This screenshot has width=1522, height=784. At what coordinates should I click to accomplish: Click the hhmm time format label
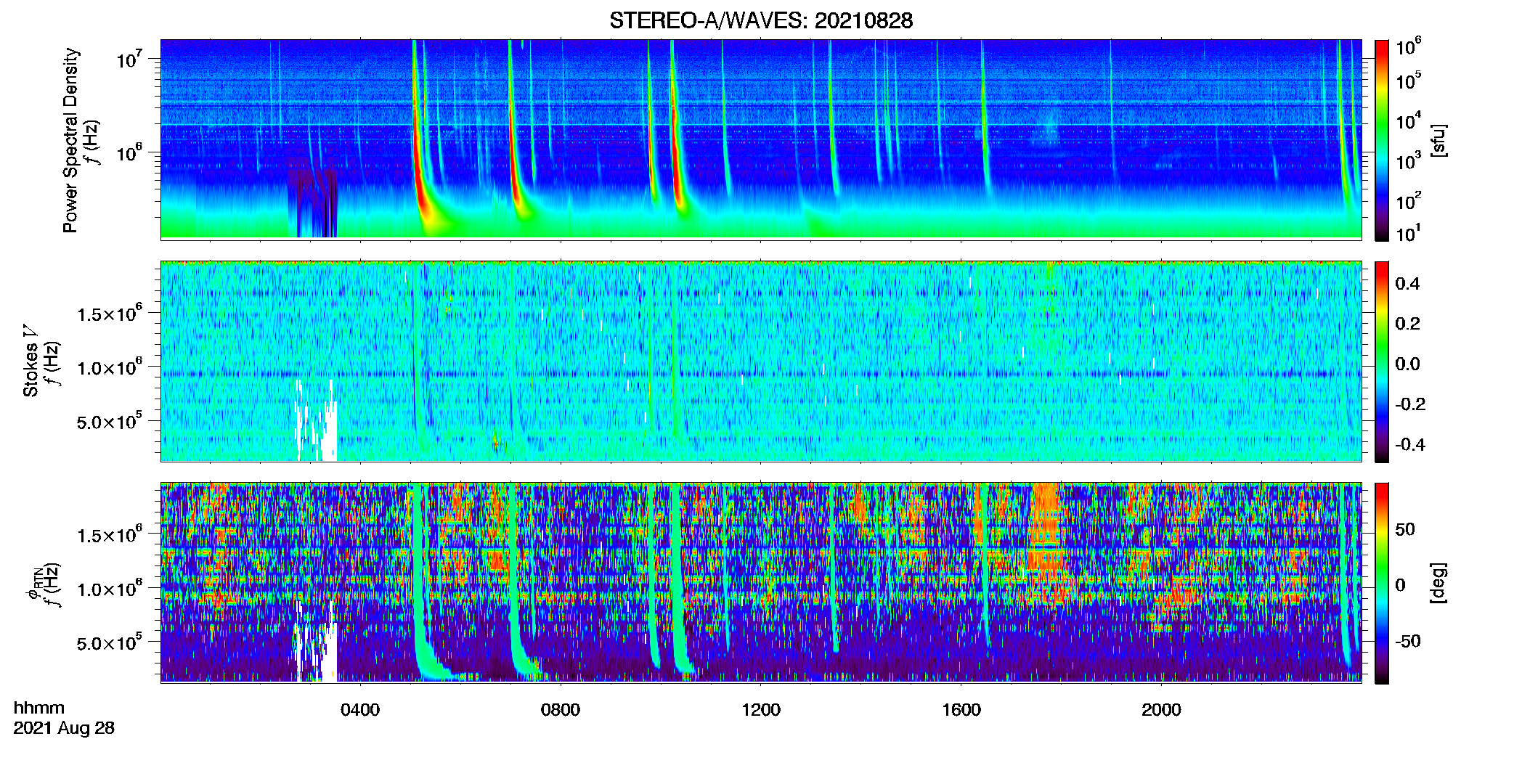click(x=39, y=708)
